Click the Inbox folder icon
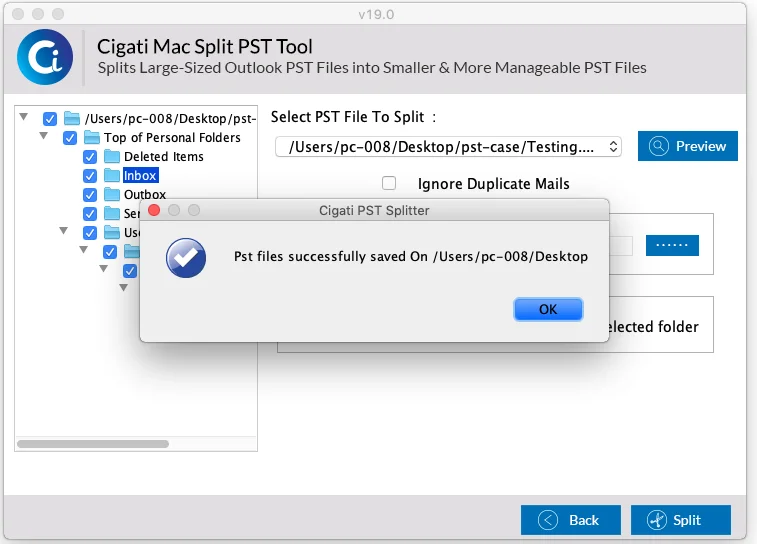The image size is (757, 544). (x=112, y=175)
